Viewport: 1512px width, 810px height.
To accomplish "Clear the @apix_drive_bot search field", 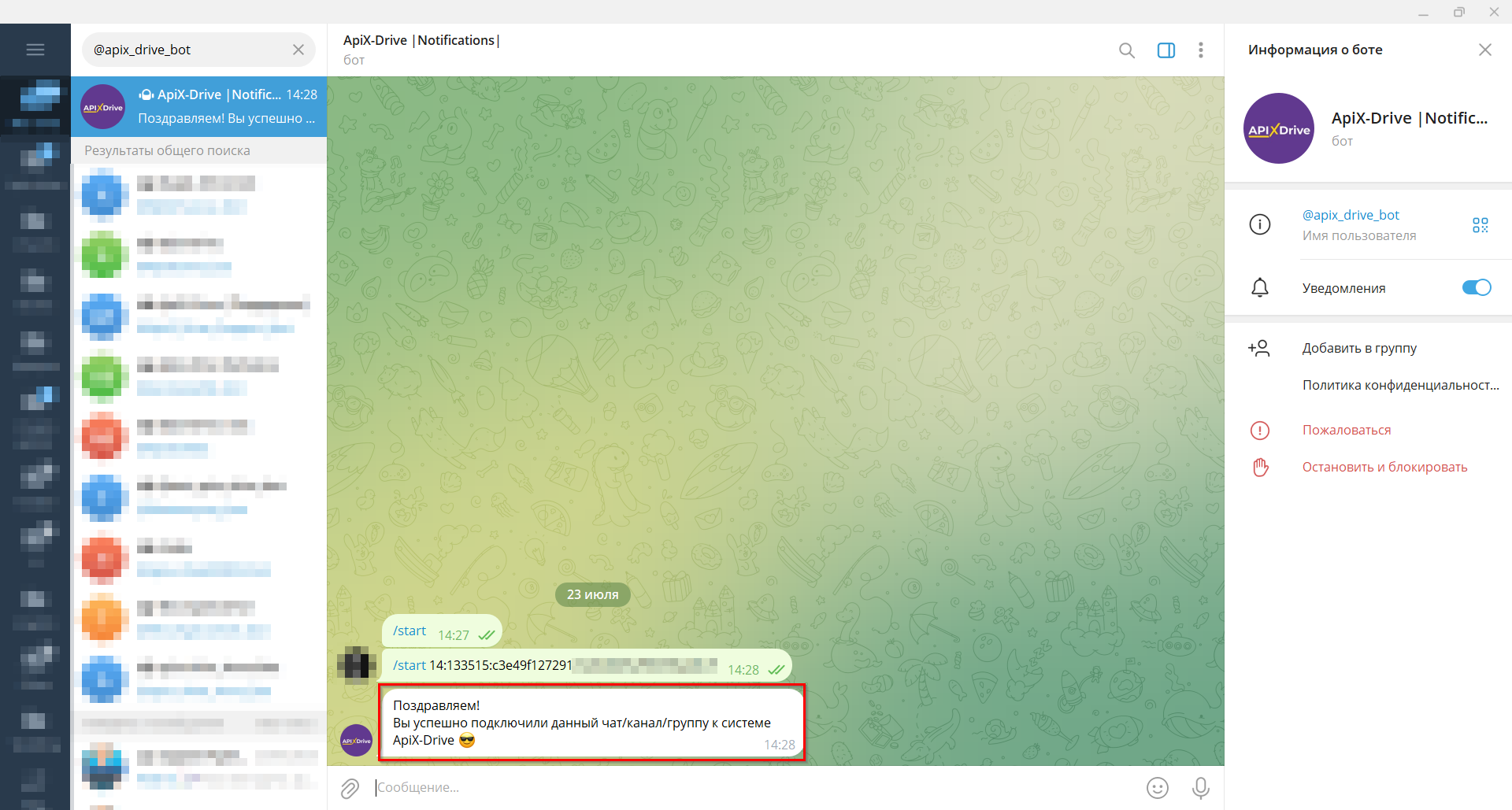I will 298,50.
